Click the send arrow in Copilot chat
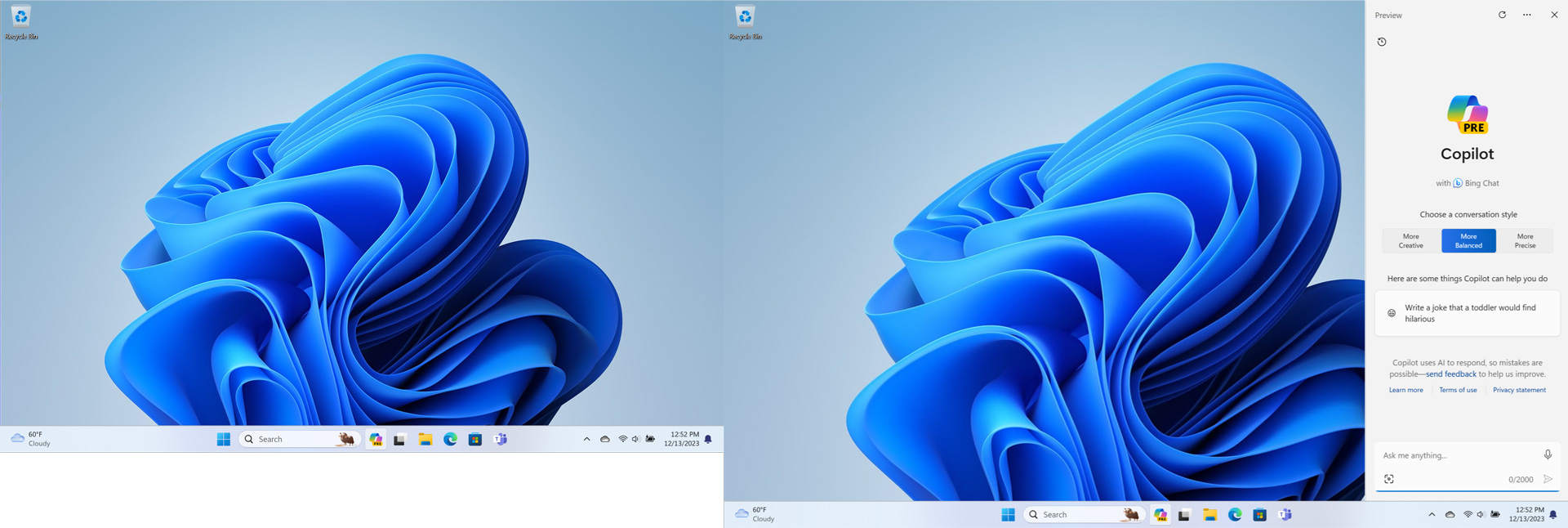Screen dimensions: 1568x528 pyautogui.click(x=1548, y=479)
